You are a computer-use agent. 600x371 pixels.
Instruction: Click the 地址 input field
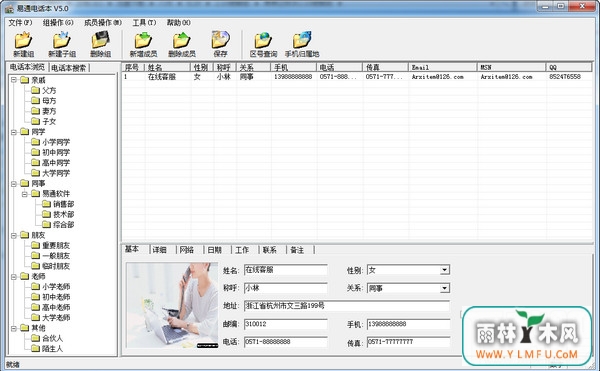pyautogui.click(x=347, y=306)
